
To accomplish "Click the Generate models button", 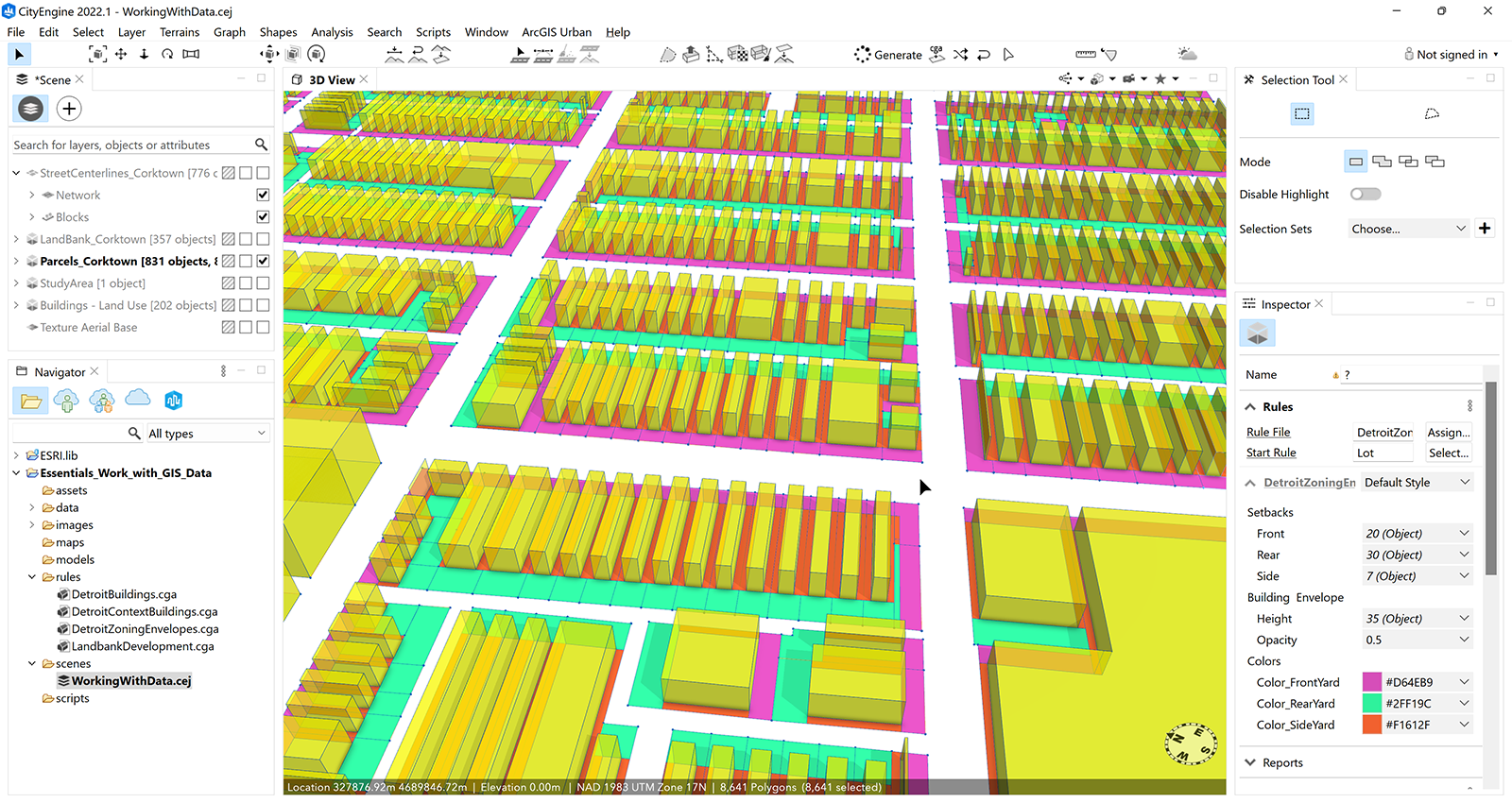I will point(888,55).
